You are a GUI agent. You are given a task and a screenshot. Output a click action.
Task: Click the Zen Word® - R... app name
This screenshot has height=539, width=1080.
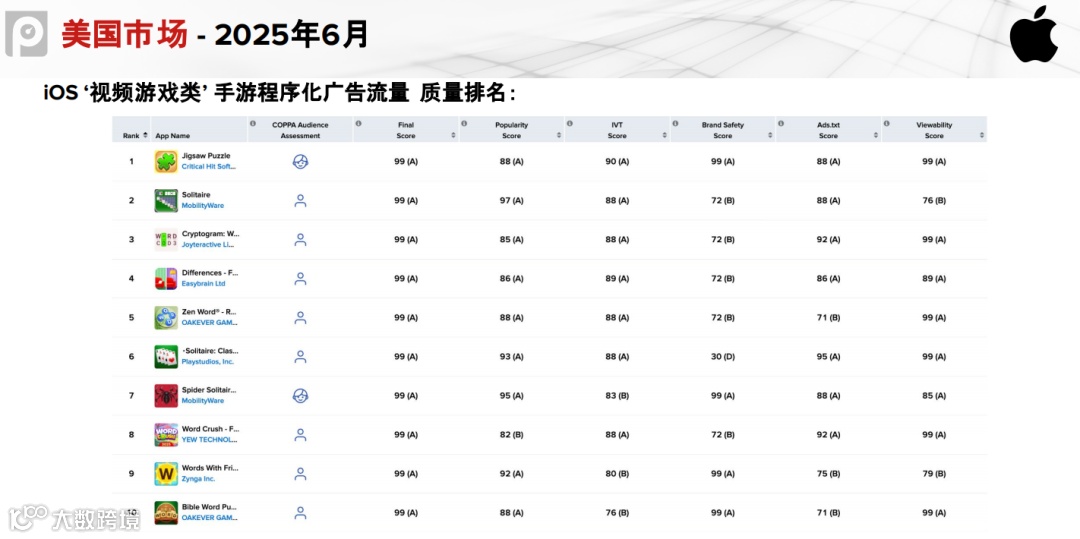pyautogui.click(x=210, y=312)
